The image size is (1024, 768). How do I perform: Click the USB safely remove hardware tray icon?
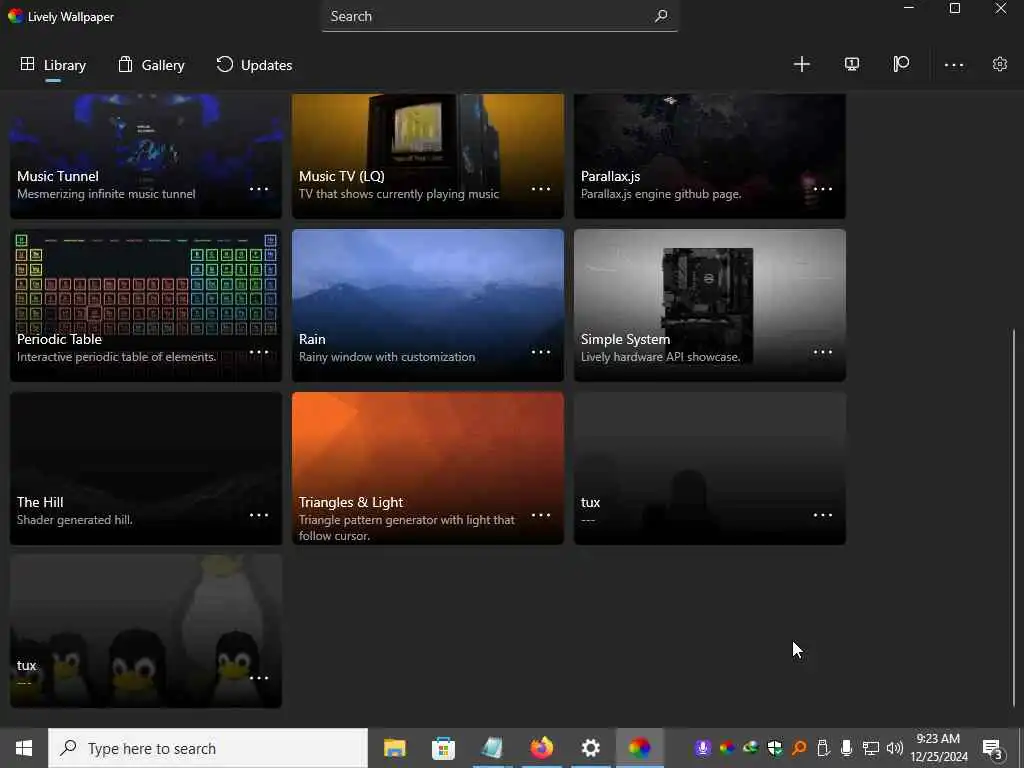pyautogui.click(x=823, y=748)
